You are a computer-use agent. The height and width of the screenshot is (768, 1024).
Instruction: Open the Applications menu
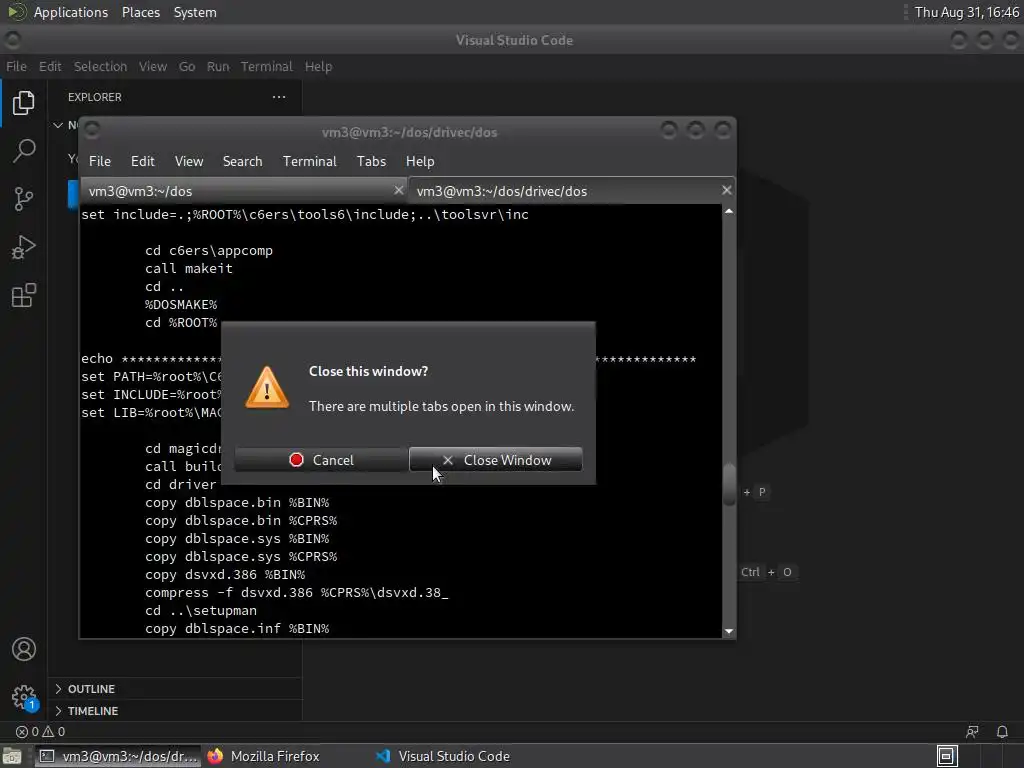tap(71, 12)
